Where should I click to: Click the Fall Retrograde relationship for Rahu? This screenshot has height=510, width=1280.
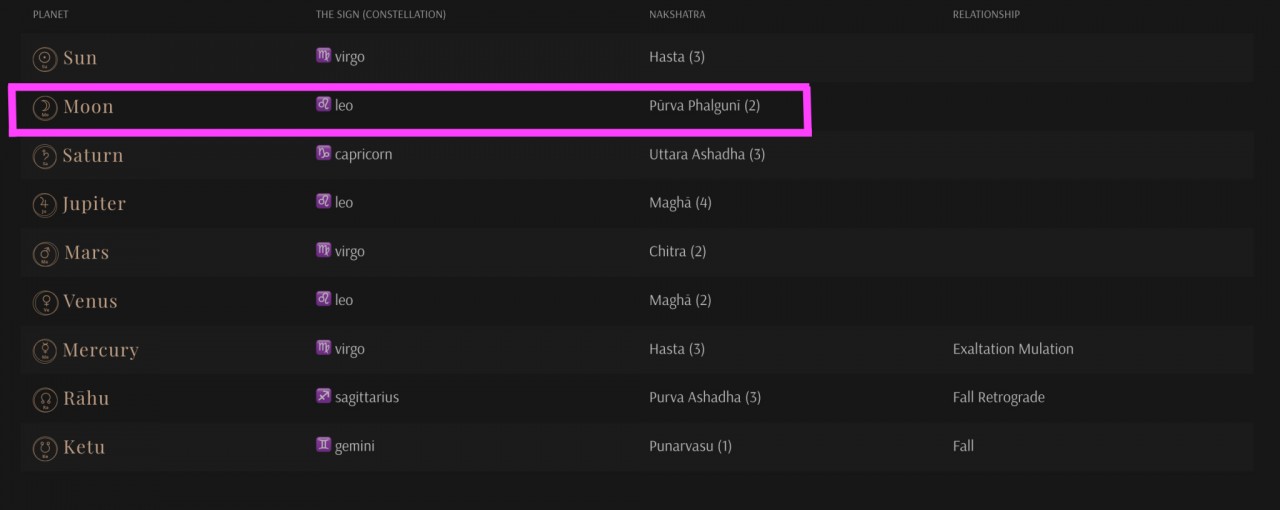(x=998, y=397)
